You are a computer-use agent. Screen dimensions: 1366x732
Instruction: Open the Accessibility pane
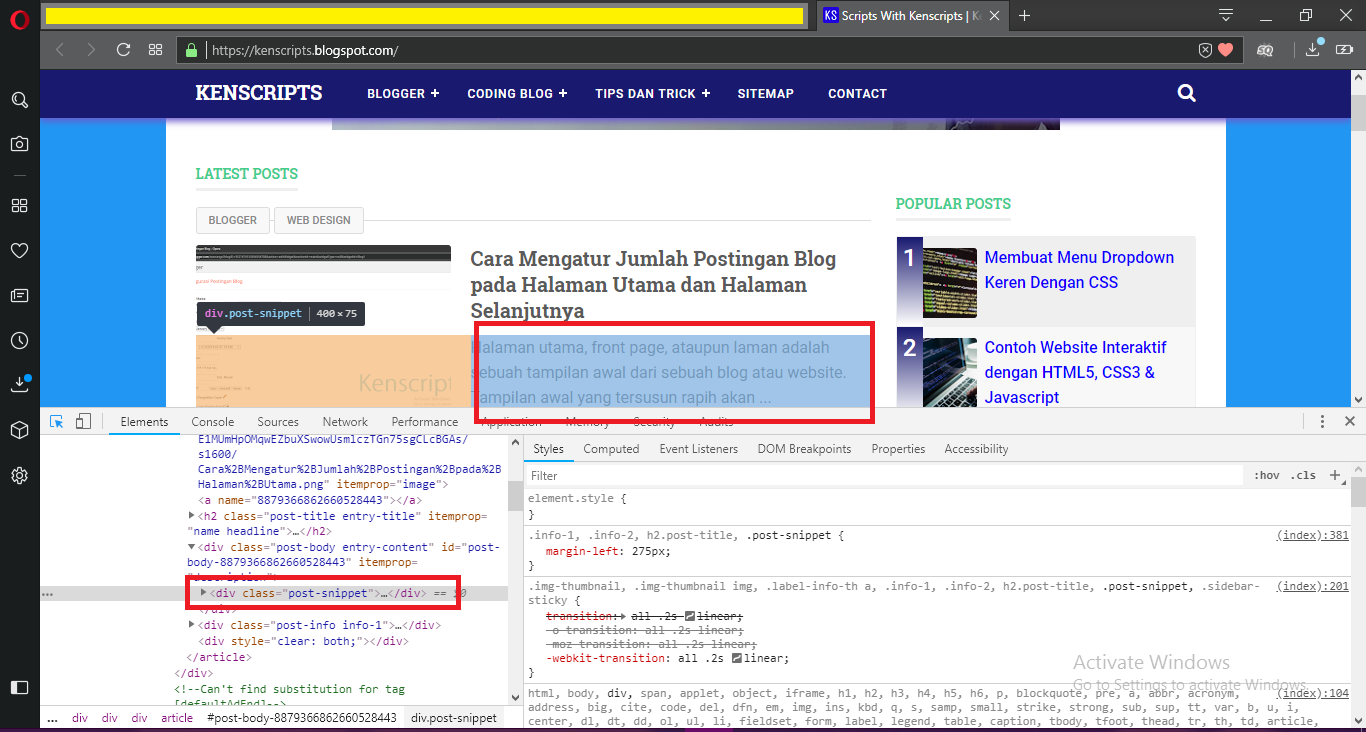(976, 449)
